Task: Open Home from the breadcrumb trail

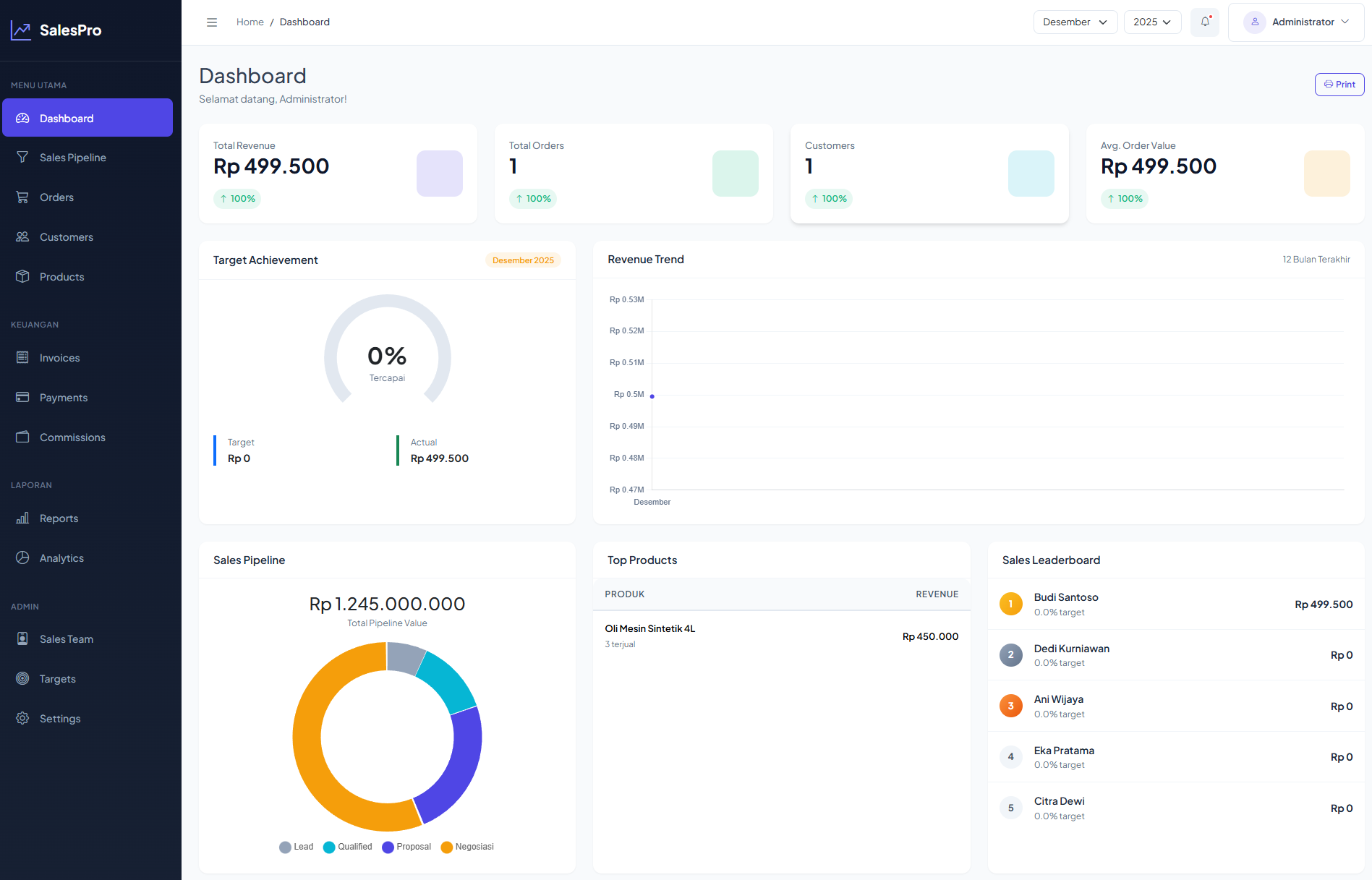Action: point(250,22)
